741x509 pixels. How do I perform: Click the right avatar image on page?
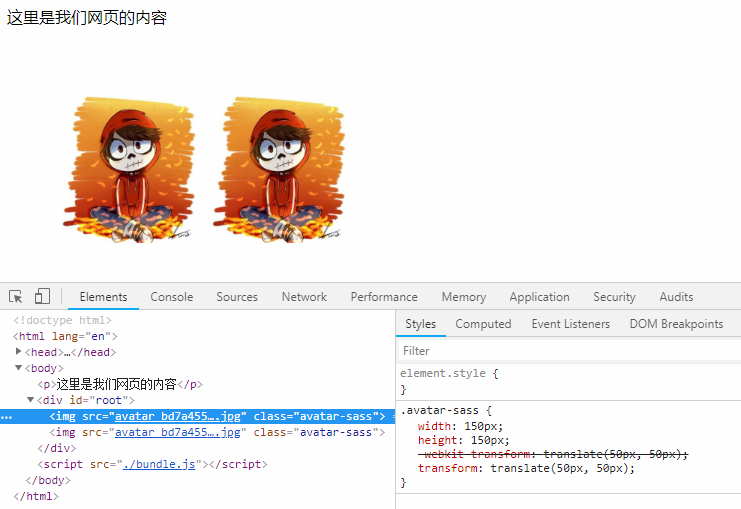pos(279,170)
